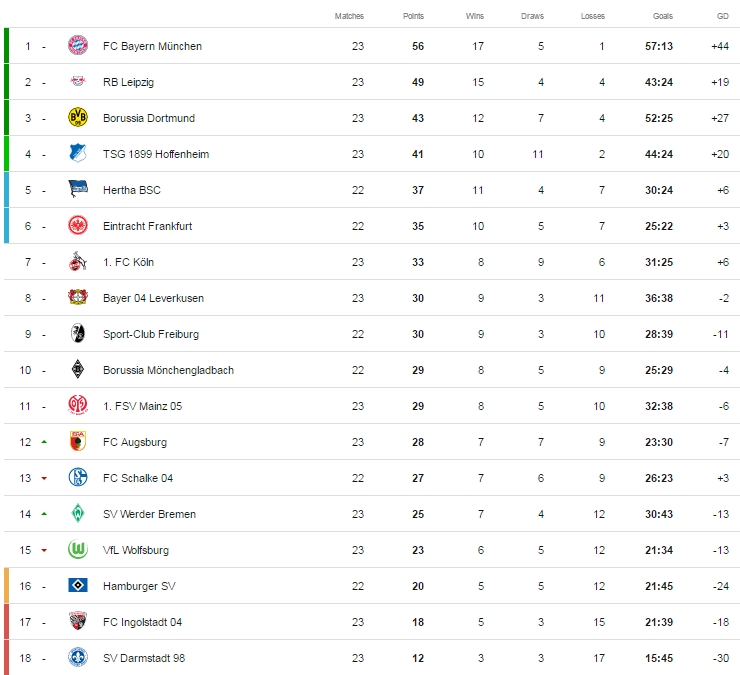Open the SV Darmstadt 98 link
The height and width of the screenshot is (675, 740).
[x=144, y=658]
